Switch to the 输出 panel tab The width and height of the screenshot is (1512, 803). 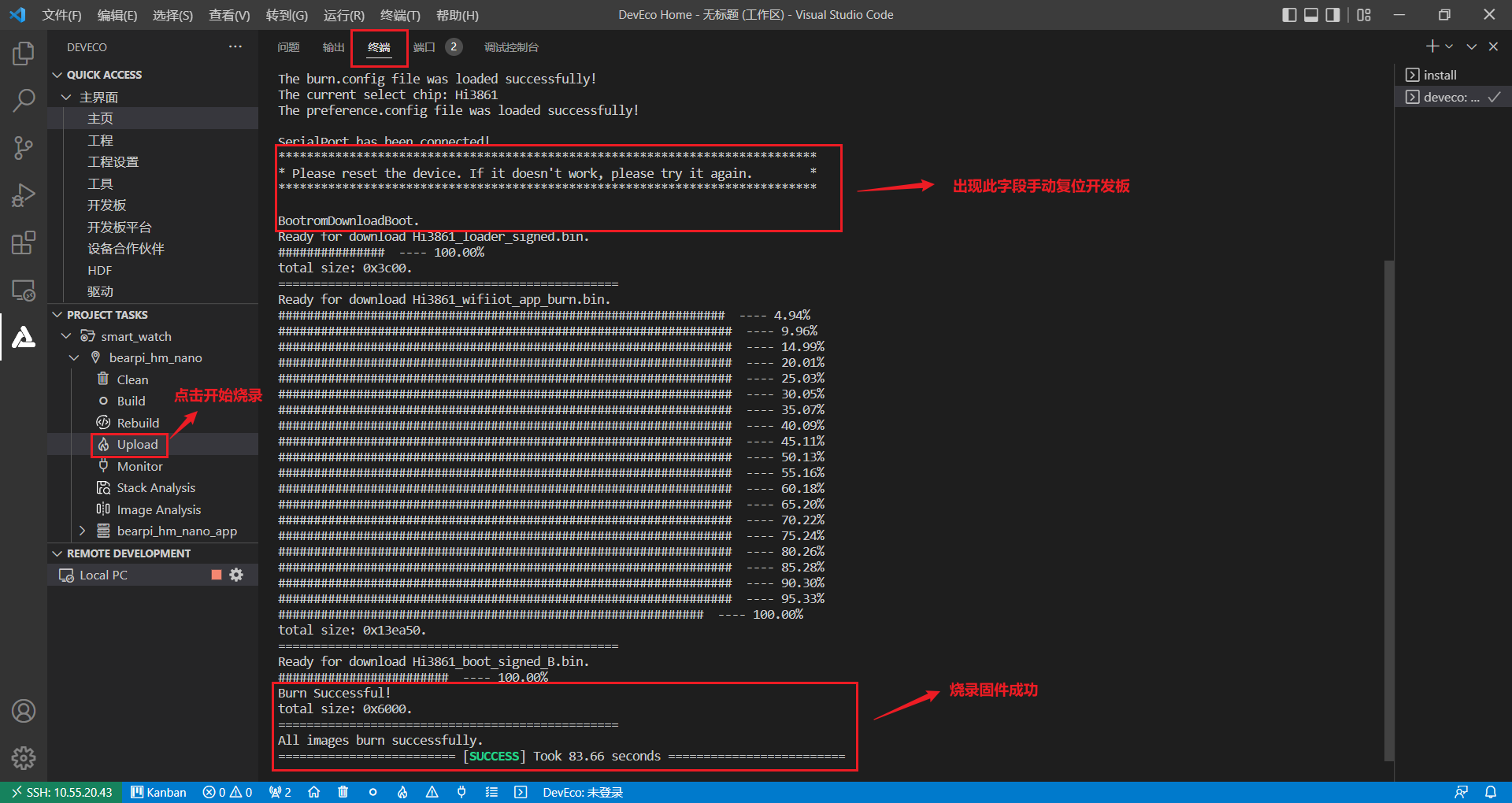(x=333, y=47)
